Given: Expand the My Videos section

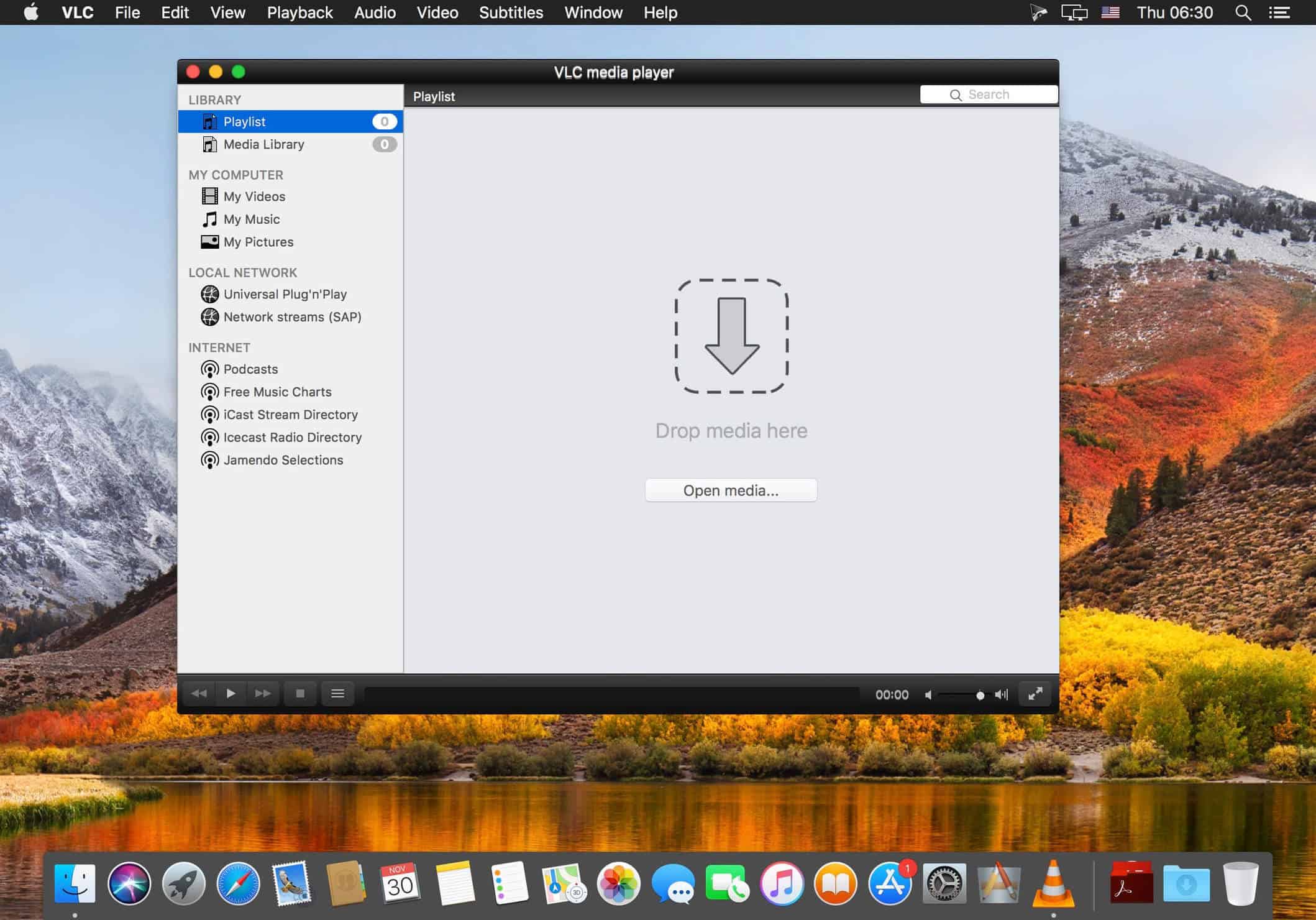Looking at the screenshot, I should pos(254,196).
